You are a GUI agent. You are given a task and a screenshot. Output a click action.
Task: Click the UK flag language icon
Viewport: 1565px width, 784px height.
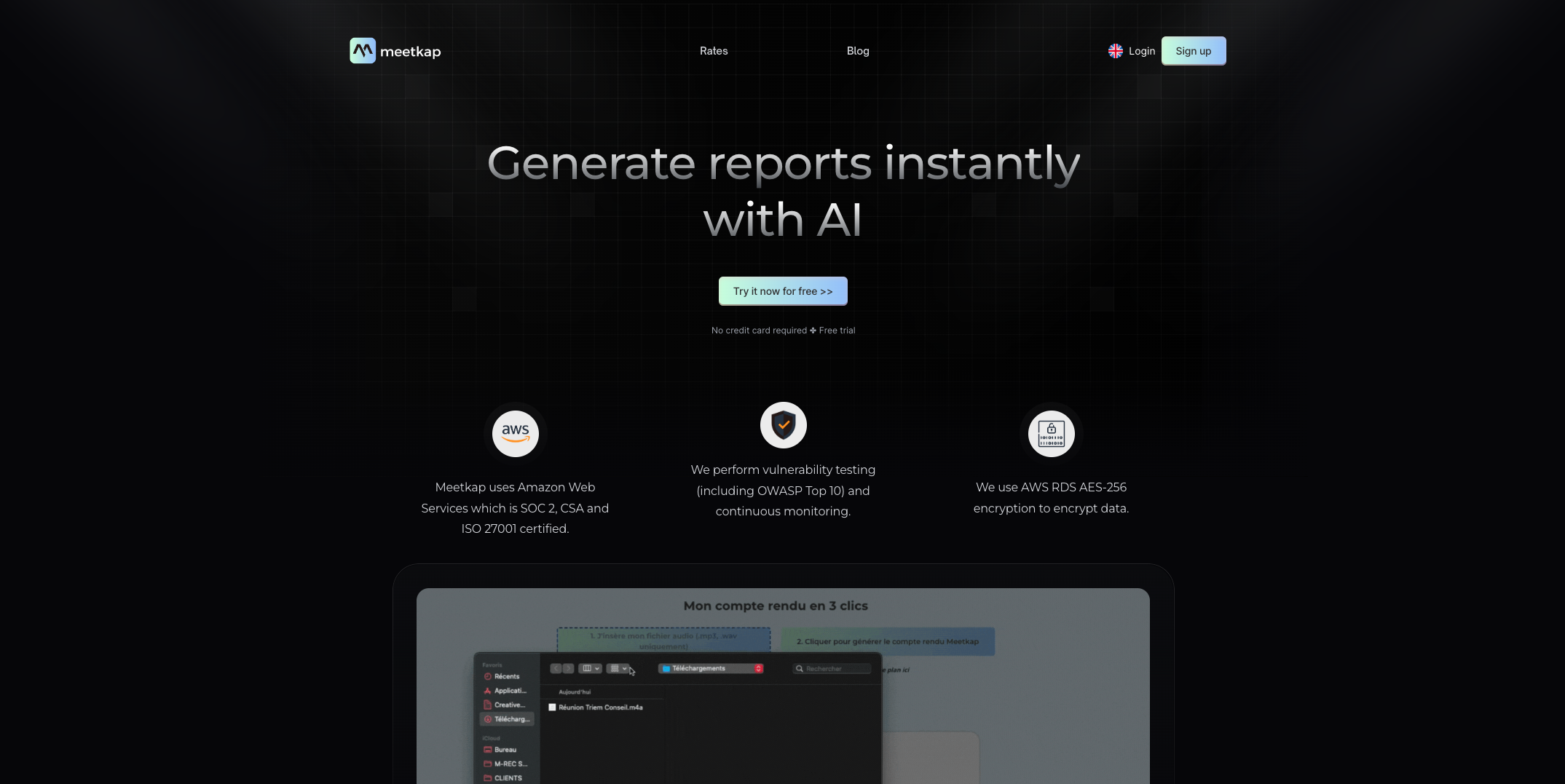coord(1115,51)
